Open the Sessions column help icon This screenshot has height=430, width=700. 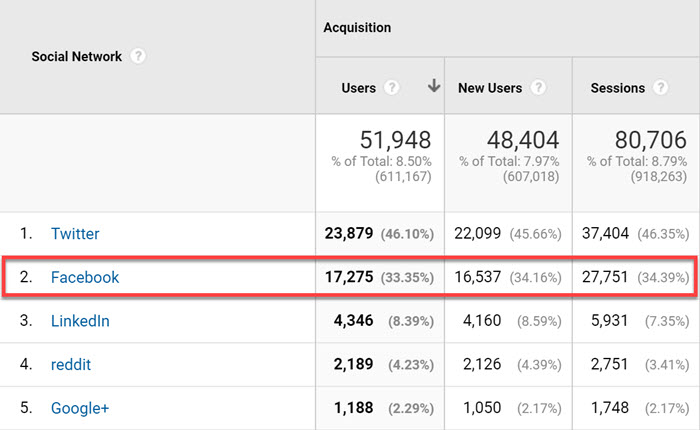[x=660, y=88]
